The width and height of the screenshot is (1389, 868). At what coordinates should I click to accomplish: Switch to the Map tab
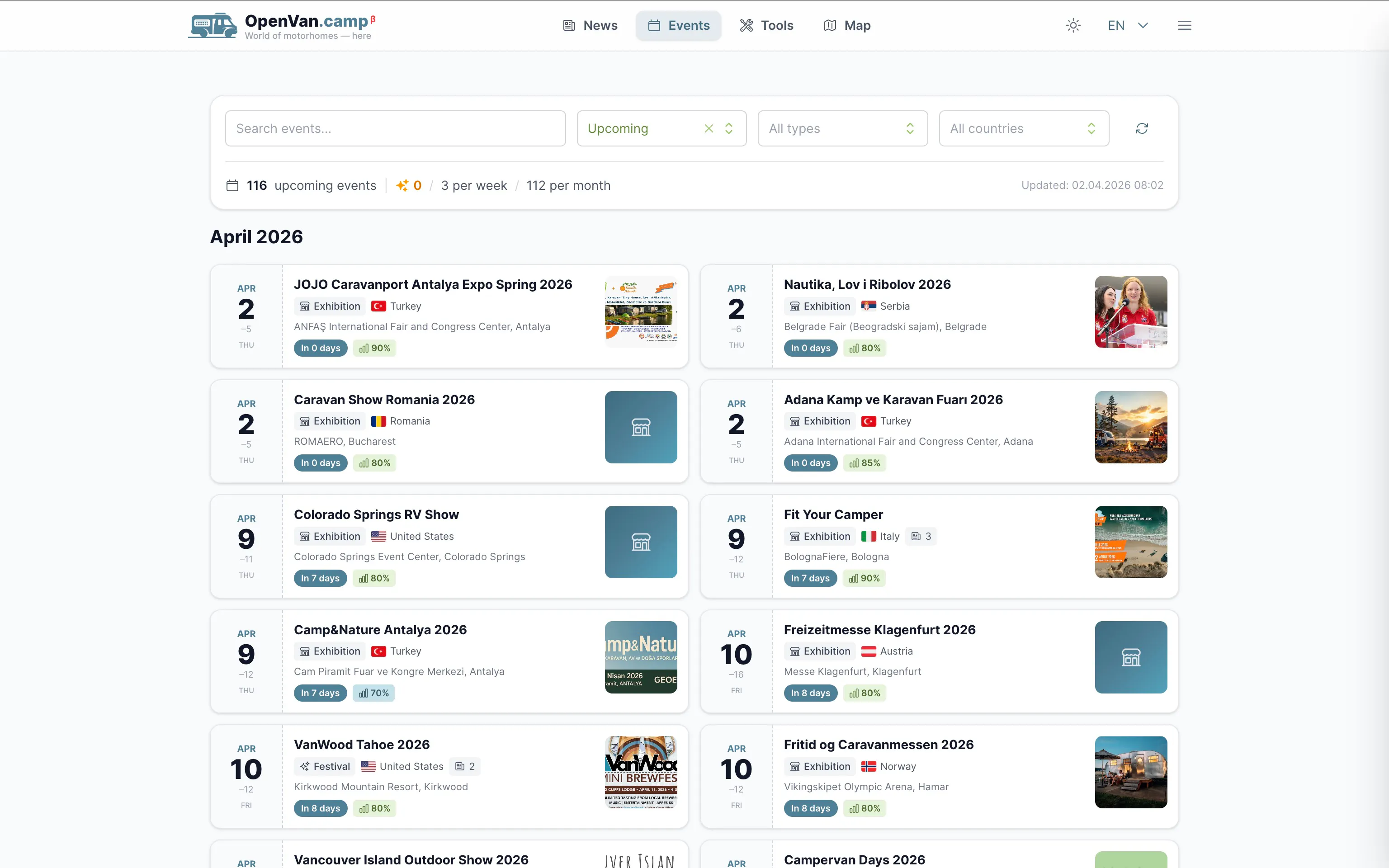tap(847, 25)
